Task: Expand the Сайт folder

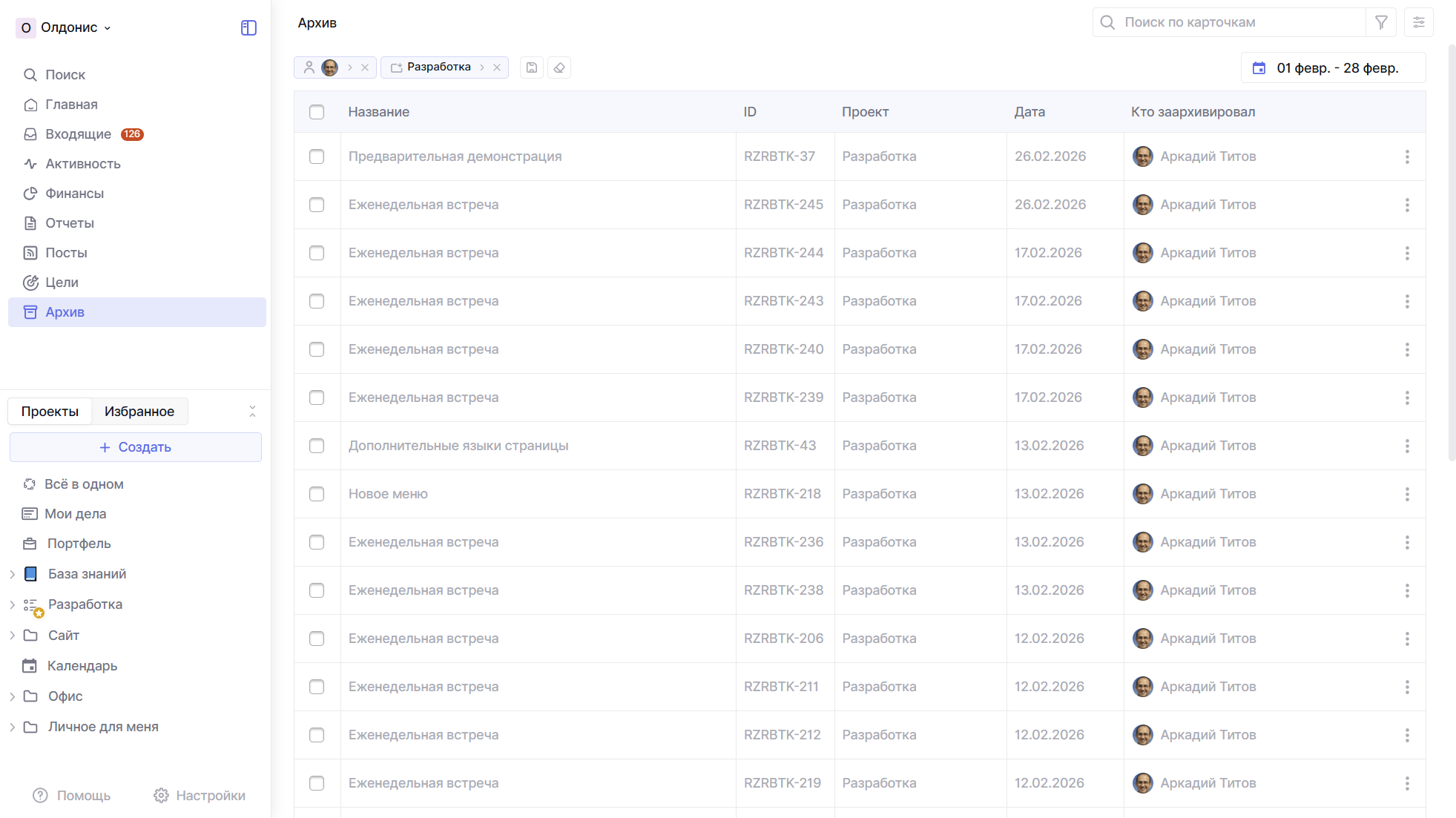Action: [x=12, y=636]
